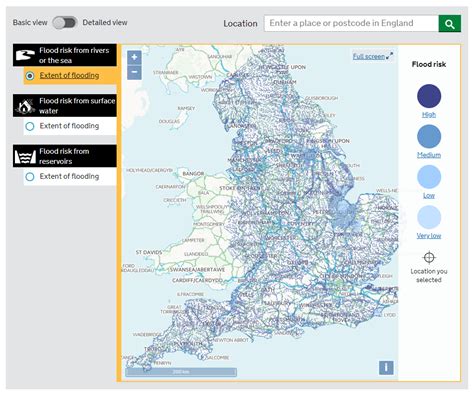Click the Basic view label

click(30, 23)
